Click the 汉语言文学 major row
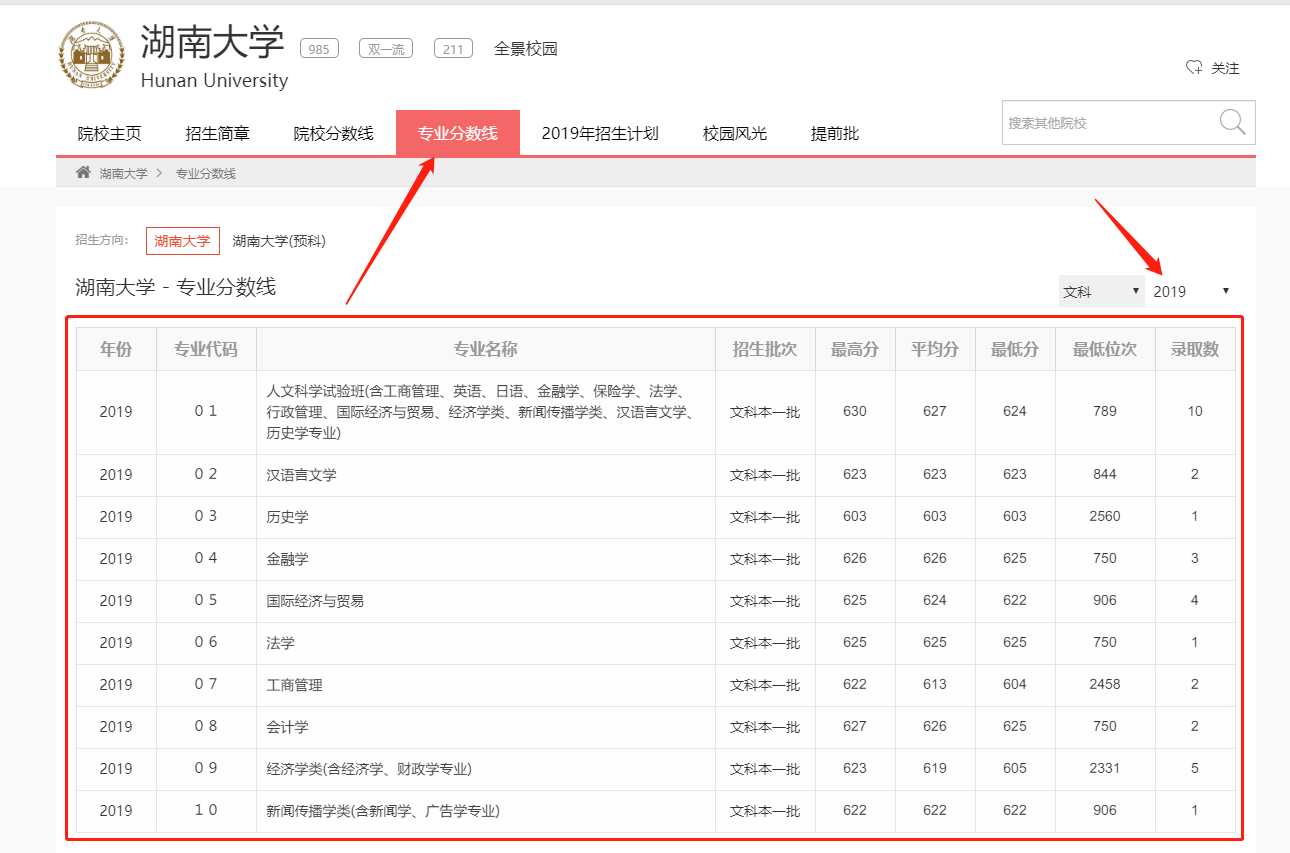1290x853 pixels. [656, 475]
